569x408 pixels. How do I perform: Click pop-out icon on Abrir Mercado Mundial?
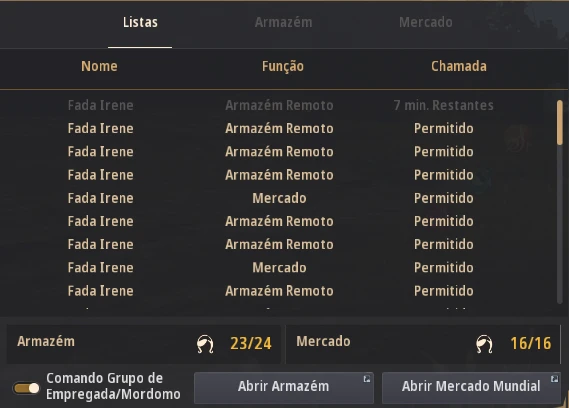(554, 379)
